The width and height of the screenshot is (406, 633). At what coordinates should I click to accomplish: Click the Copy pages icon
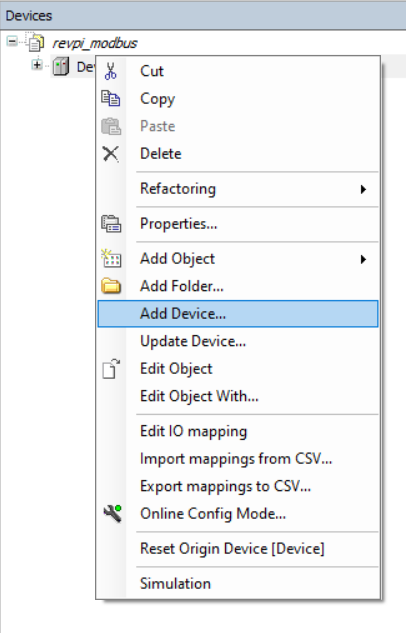pos(111,99)
